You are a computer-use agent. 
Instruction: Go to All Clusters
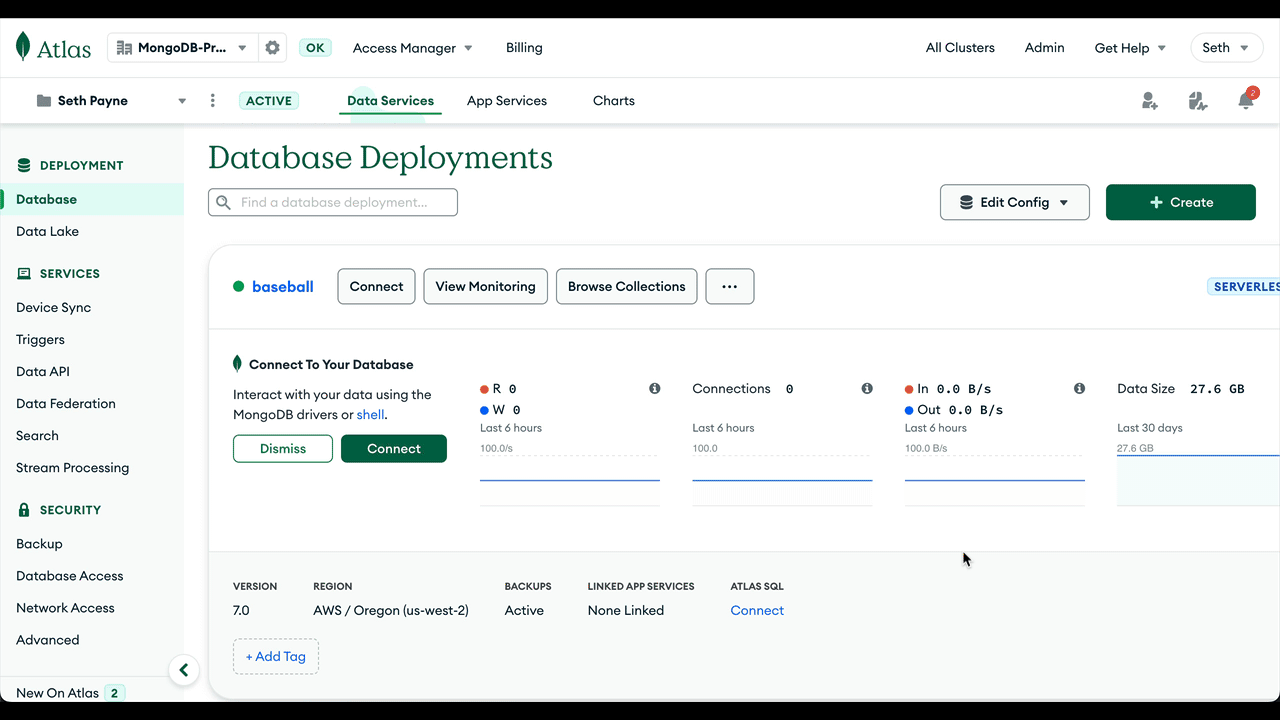(x=960, y=48)
